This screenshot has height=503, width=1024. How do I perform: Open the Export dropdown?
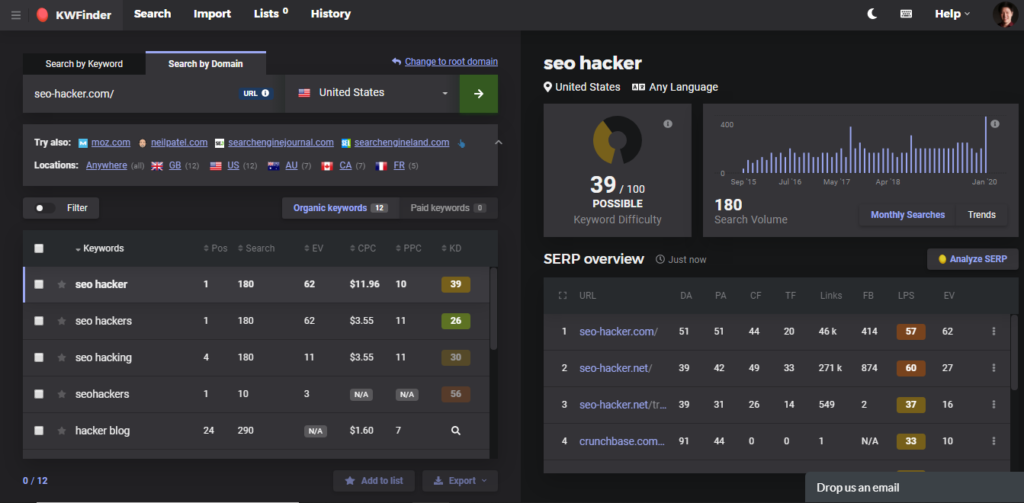460,481
